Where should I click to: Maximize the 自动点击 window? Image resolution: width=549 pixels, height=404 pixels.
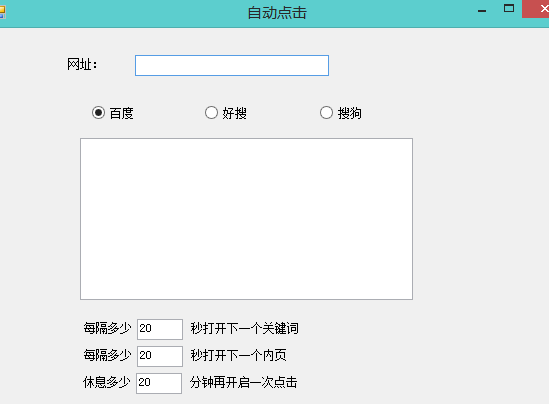point(509,9)
